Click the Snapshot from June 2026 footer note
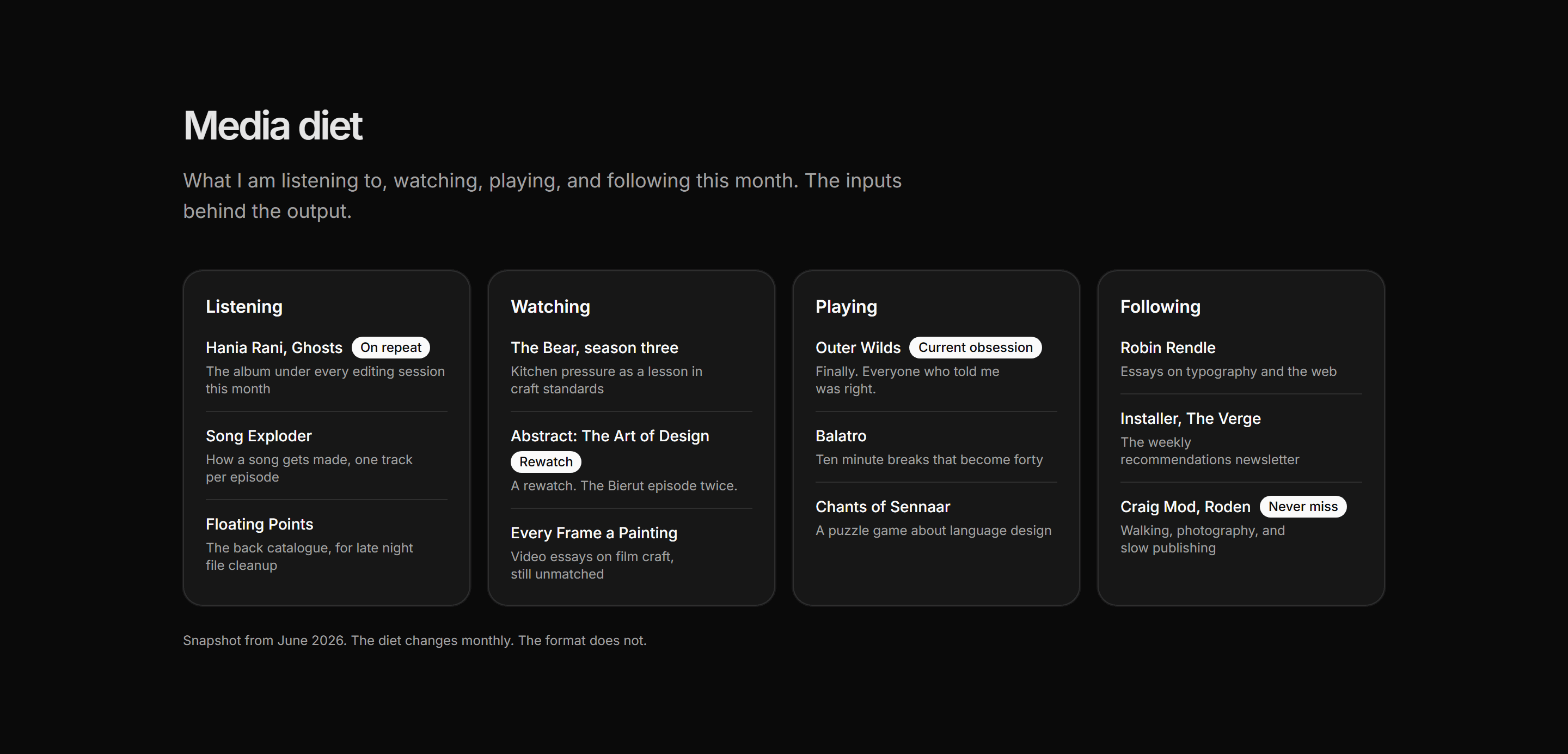This screenshot has width=1568, height=754. point(415,641)
